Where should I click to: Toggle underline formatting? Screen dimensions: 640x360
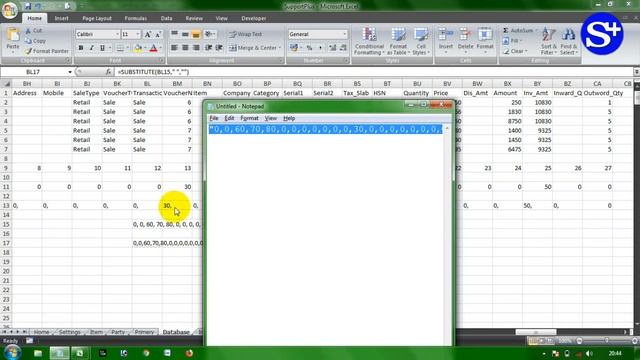click(102, 48)
